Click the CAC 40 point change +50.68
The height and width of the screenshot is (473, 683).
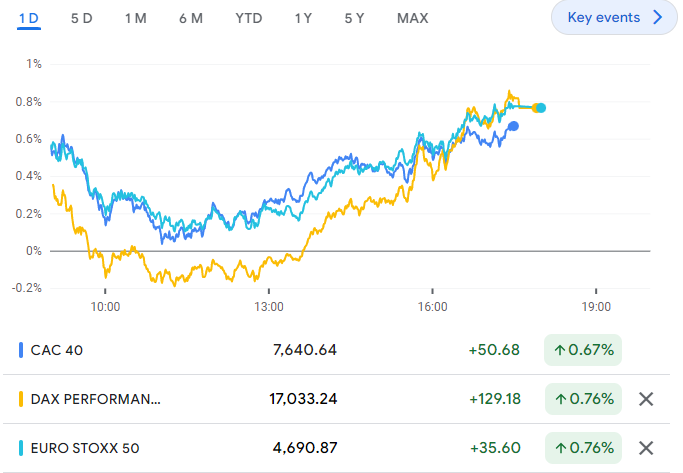[x=494, y=350]
